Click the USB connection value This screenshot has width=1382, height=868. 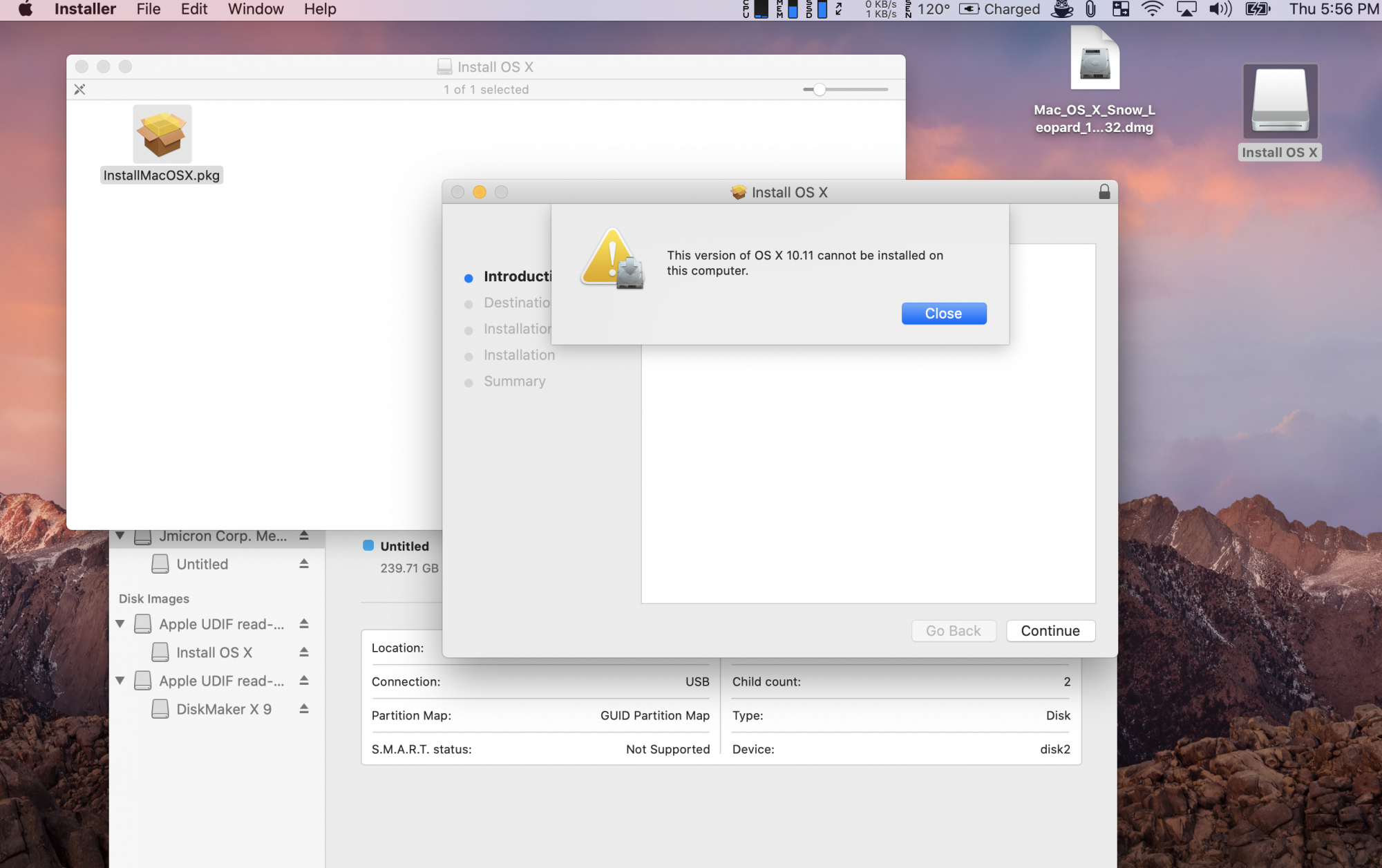pos(697,681)
